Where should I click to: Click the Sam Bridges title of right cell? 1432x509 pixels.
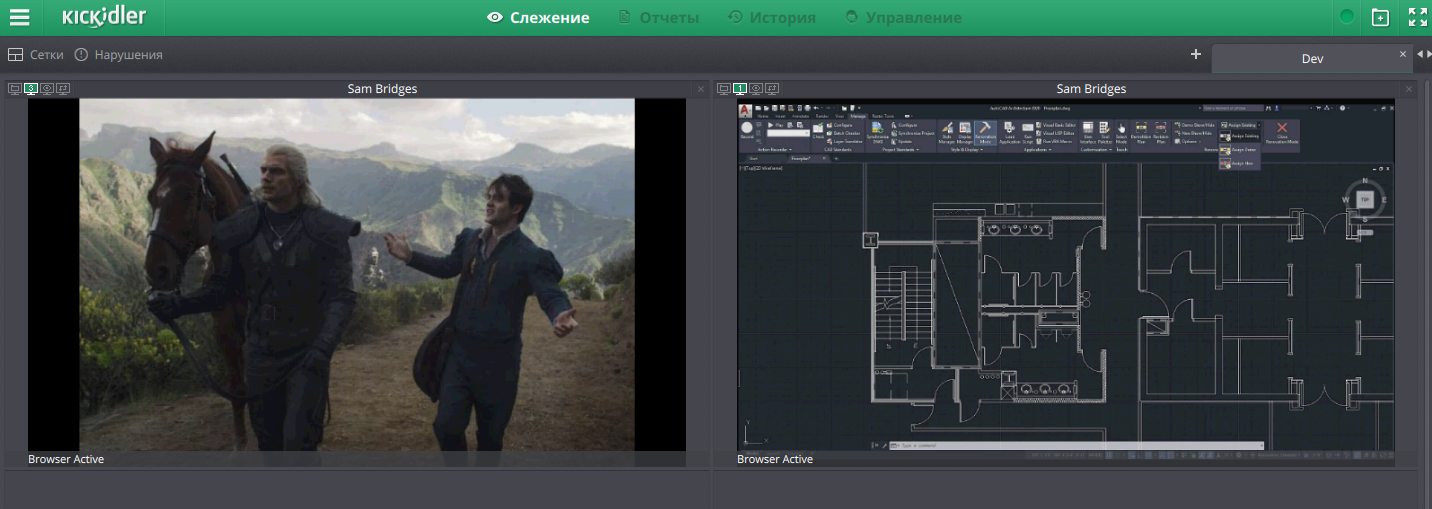(1091, 89)
